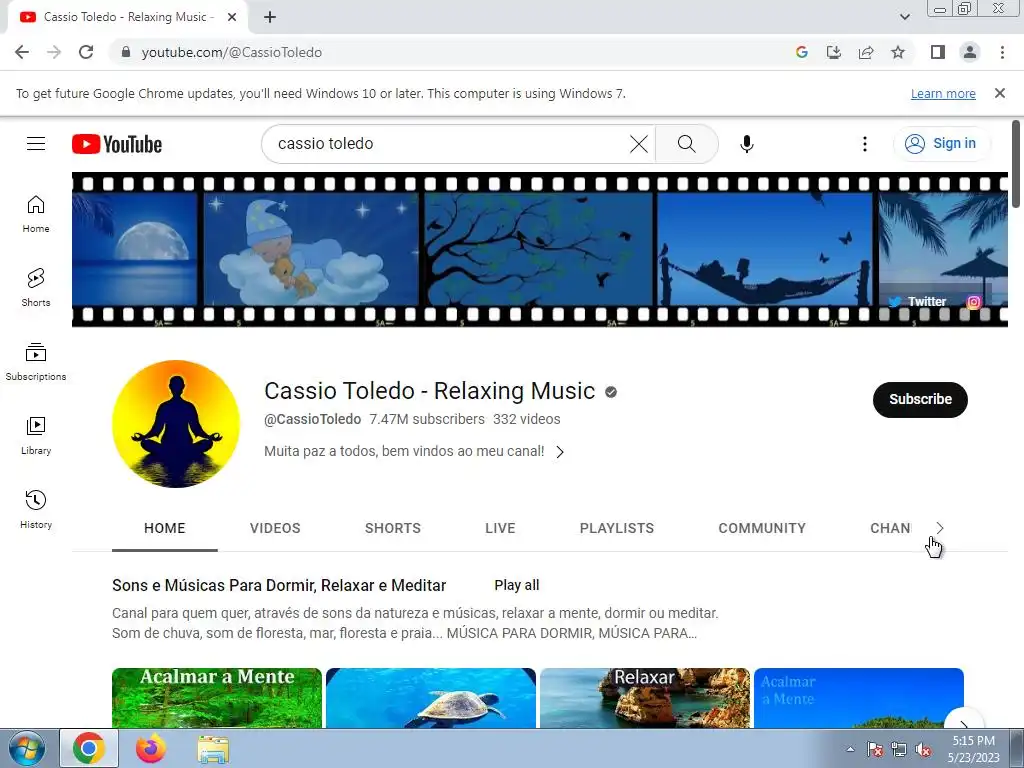Image resolution: width=1024 pixels, height=768 pixels.
Task: Switch to the PLAYLISTS tab
Action: point(616,528)
